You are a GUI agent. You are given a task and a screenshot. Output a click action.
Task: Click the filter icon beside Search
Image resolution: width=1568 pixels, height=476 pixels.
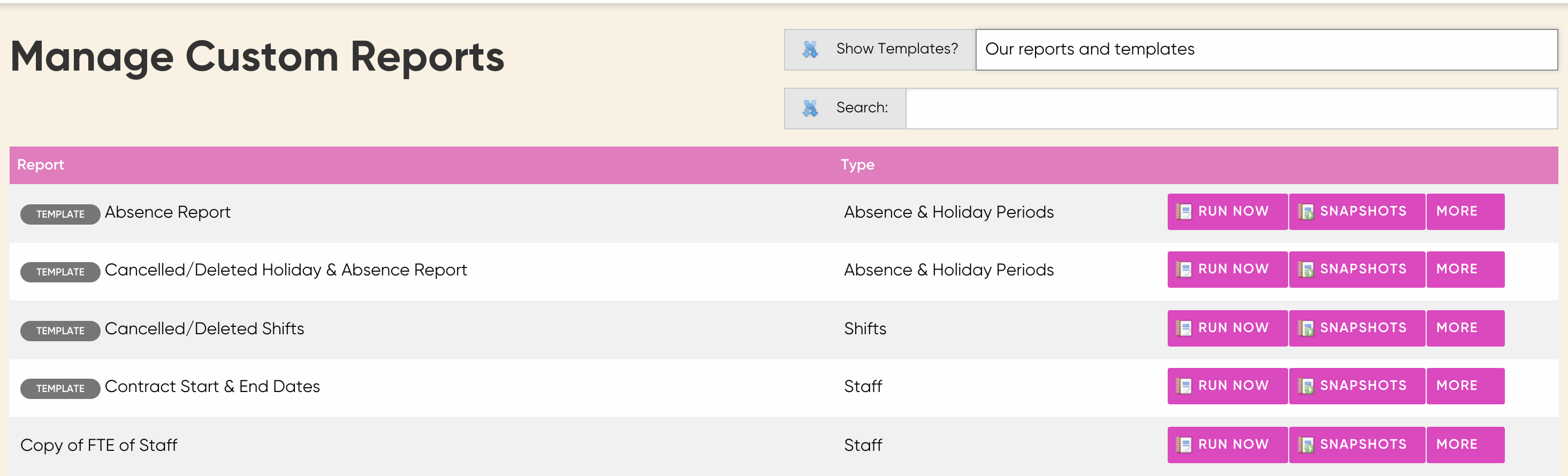pos(810,109)
